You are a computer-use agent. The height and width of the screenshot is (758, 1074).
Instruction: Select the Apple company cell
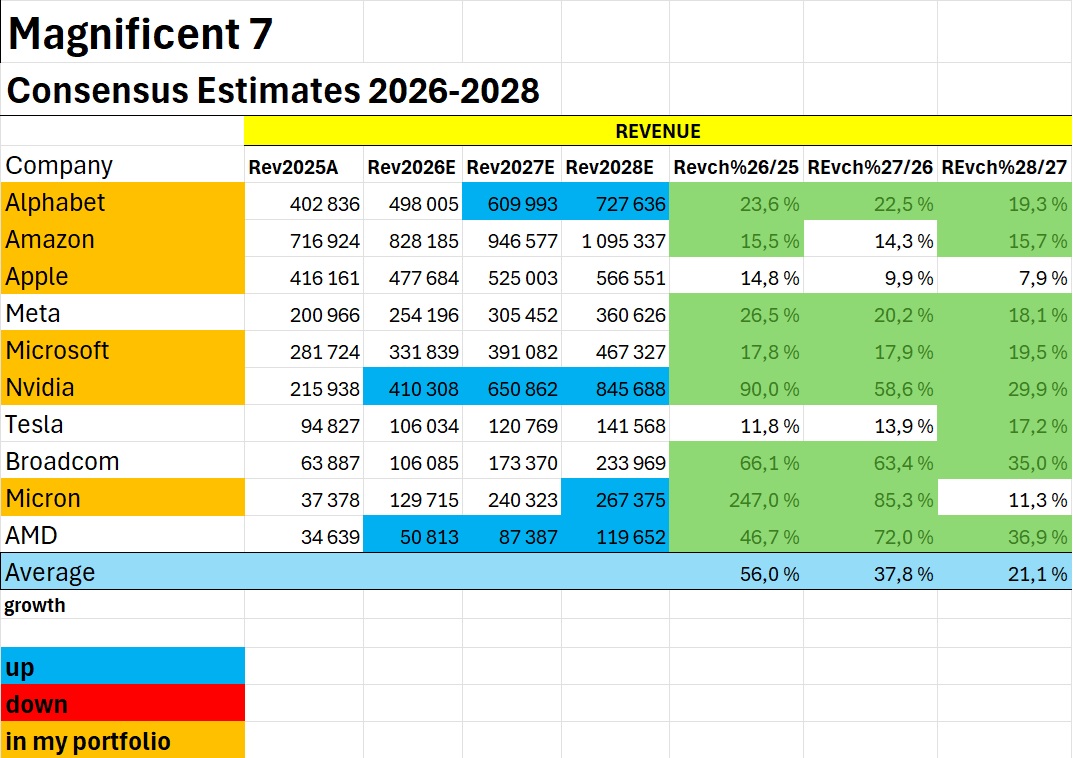(123, 275)
